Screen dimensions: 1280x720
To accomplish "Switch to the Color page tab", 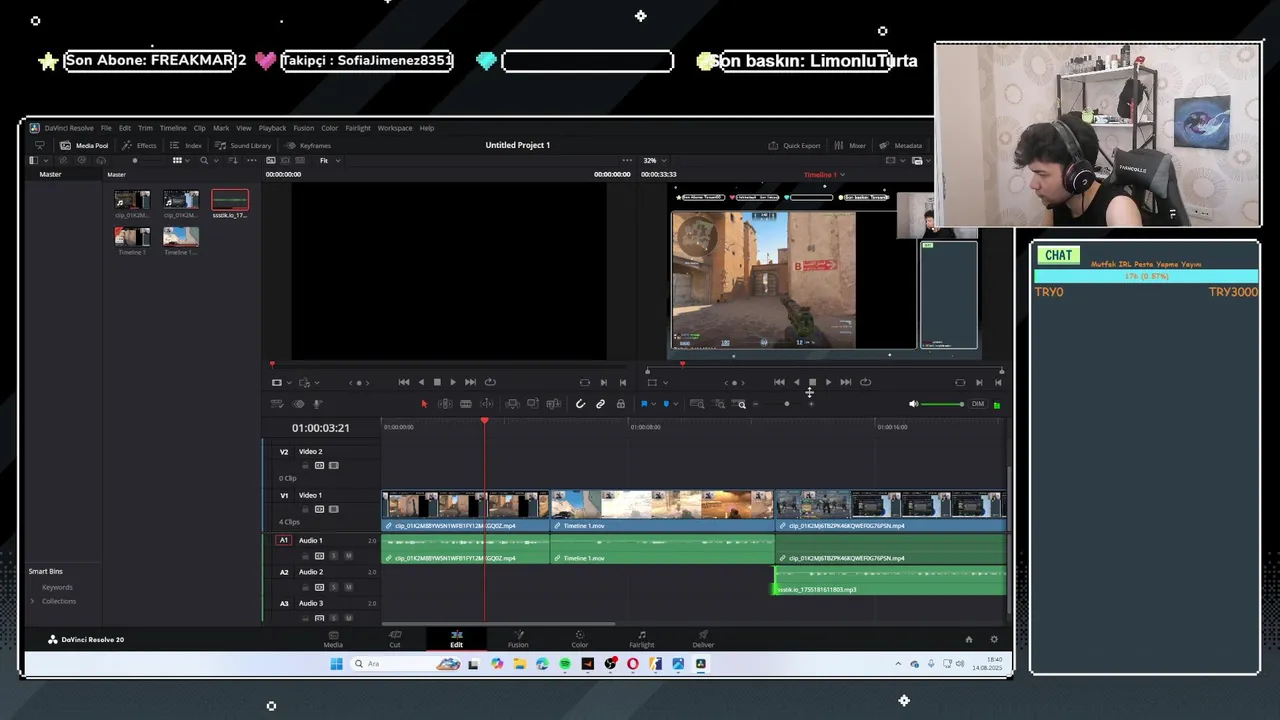I will click(x=580, y=639).
